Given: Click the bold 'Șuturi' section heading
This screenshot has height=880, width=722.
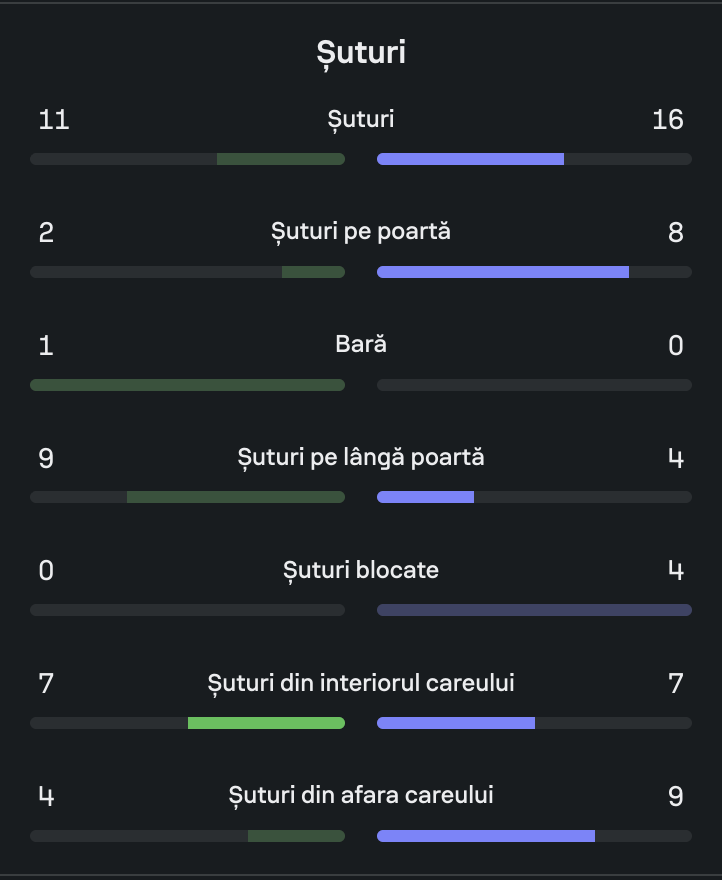Looking at the screenshot, I should point(361,52).
